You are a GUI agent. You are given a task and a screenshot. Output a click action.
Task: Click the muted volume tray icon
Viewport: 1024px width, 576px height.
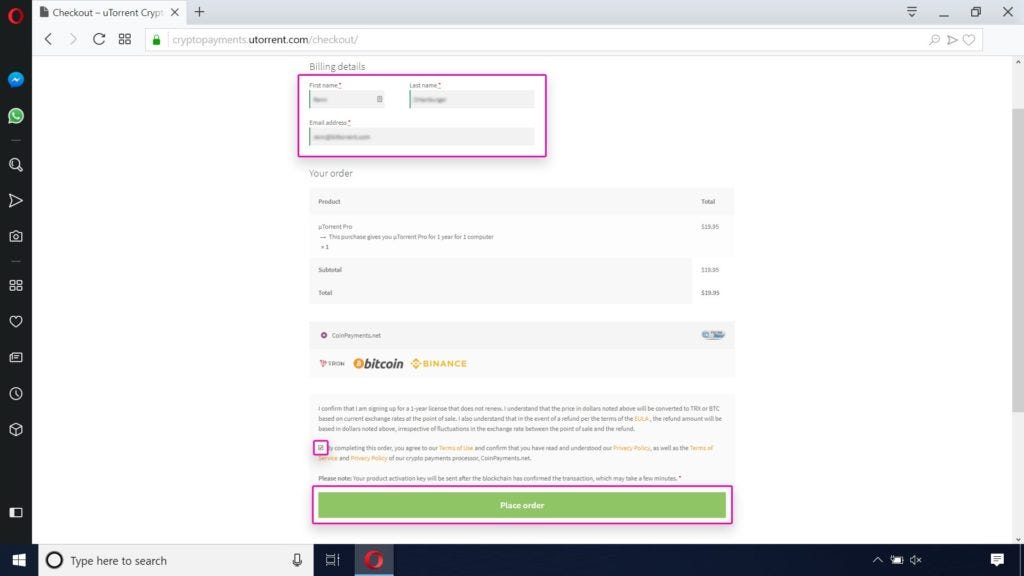[916, 560]
